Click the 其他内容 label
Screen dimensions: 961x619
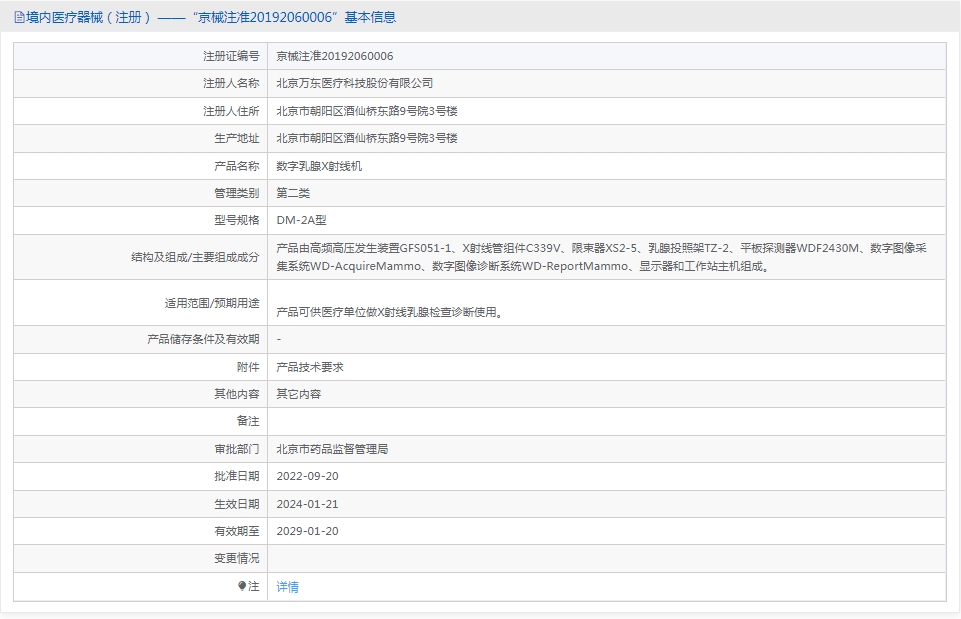237,394
